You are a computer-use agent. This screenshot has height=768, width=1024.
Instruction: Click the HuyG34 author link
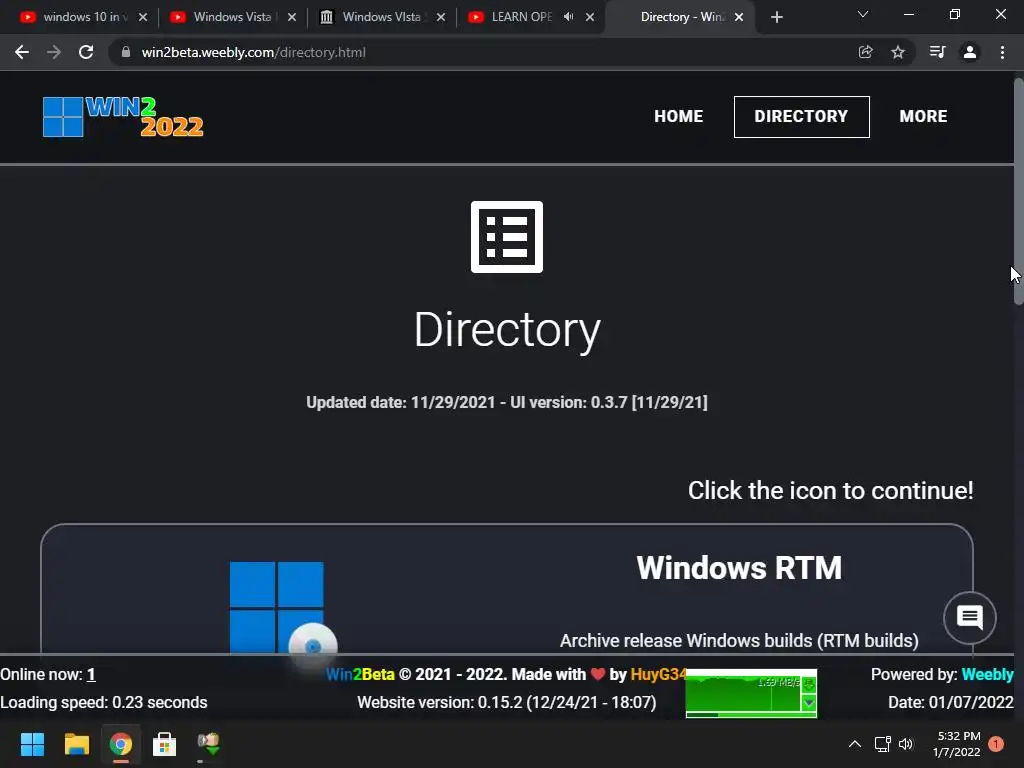(658, 675)
